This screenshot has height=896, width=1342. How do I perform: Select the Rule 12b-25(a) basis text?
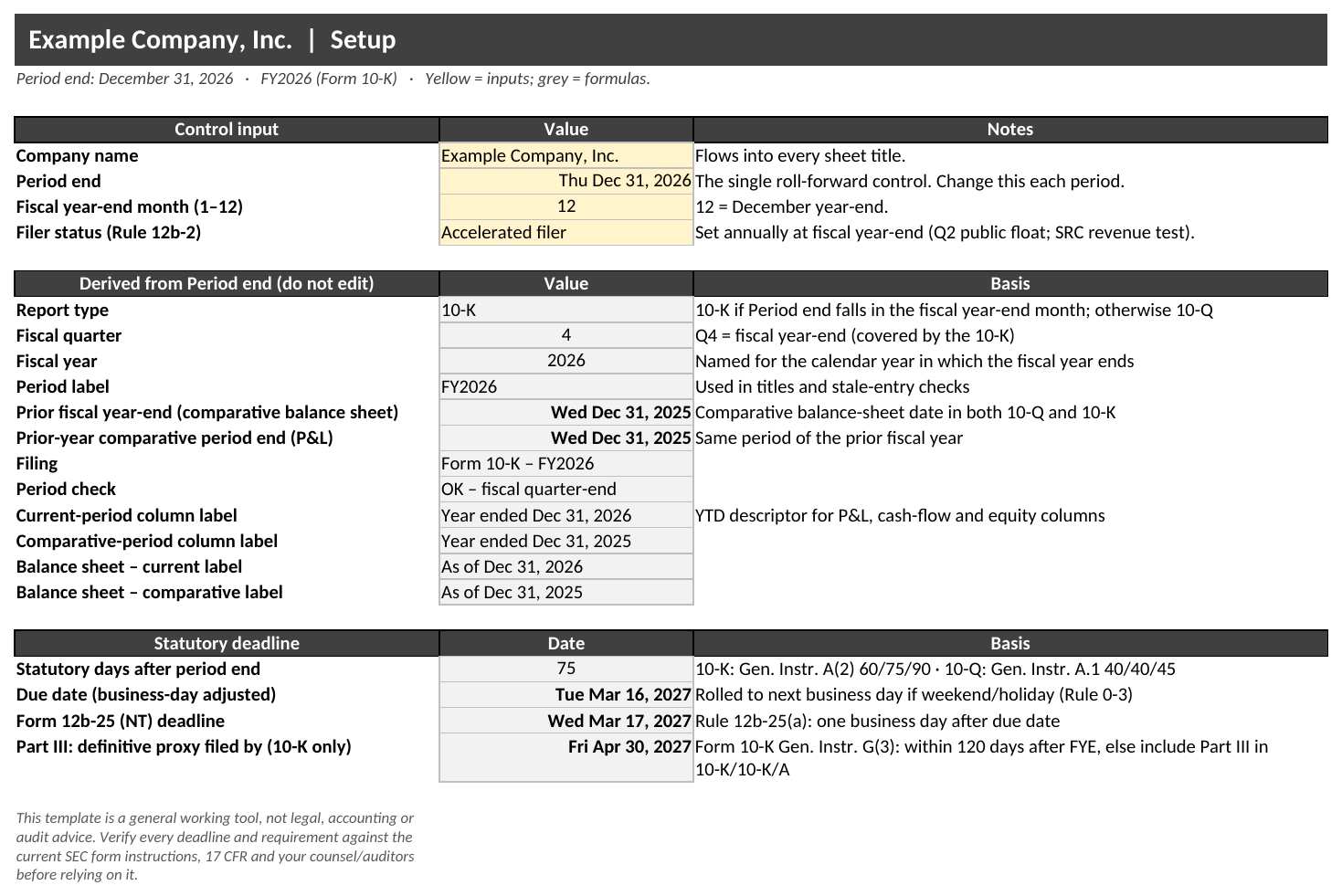[877, 721]
